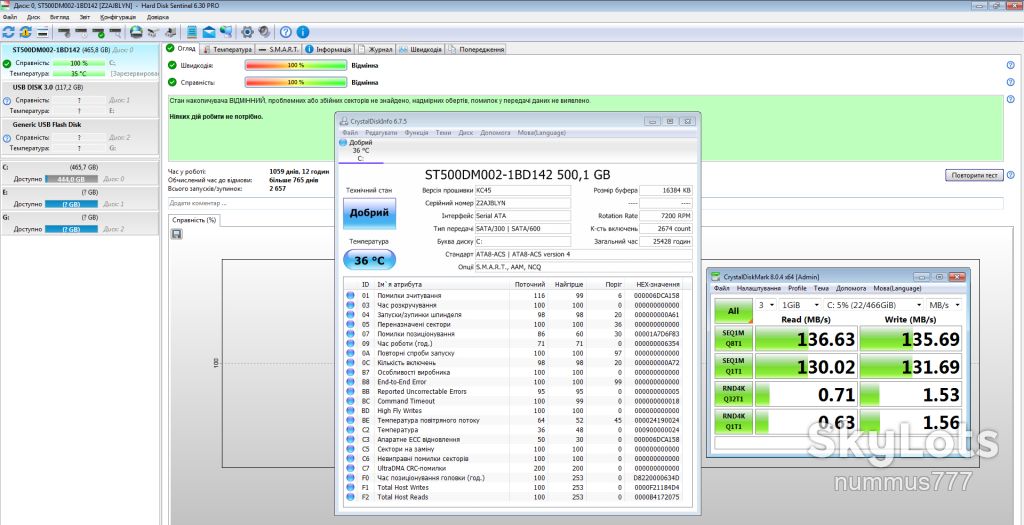The width and height of the screenshot is (1024, 525).
Task: Switch to the Попередження tab
Action: [x=477, y=49]
